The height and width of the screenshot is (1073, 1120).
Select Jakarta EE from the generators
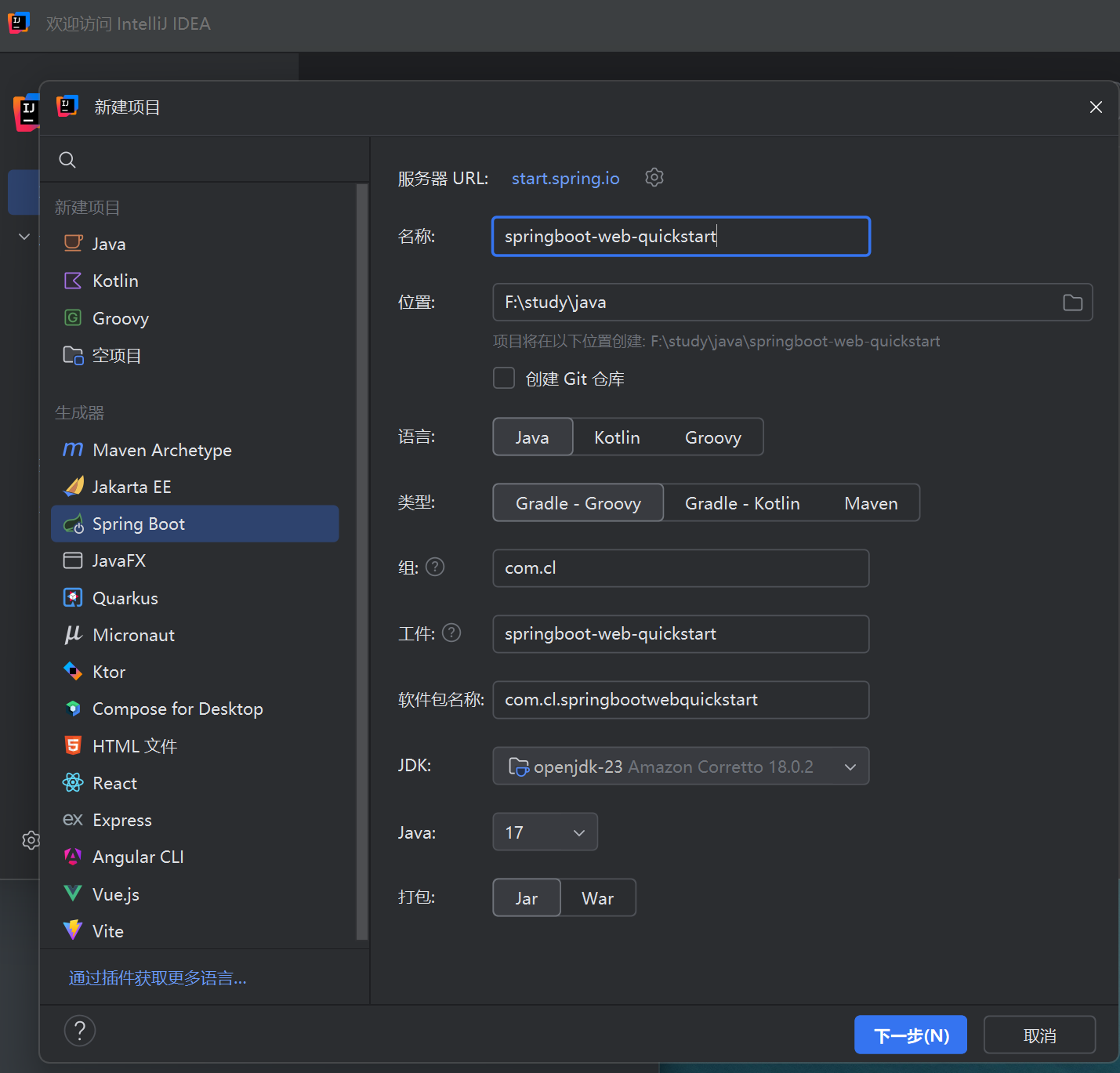coord(132,487)
